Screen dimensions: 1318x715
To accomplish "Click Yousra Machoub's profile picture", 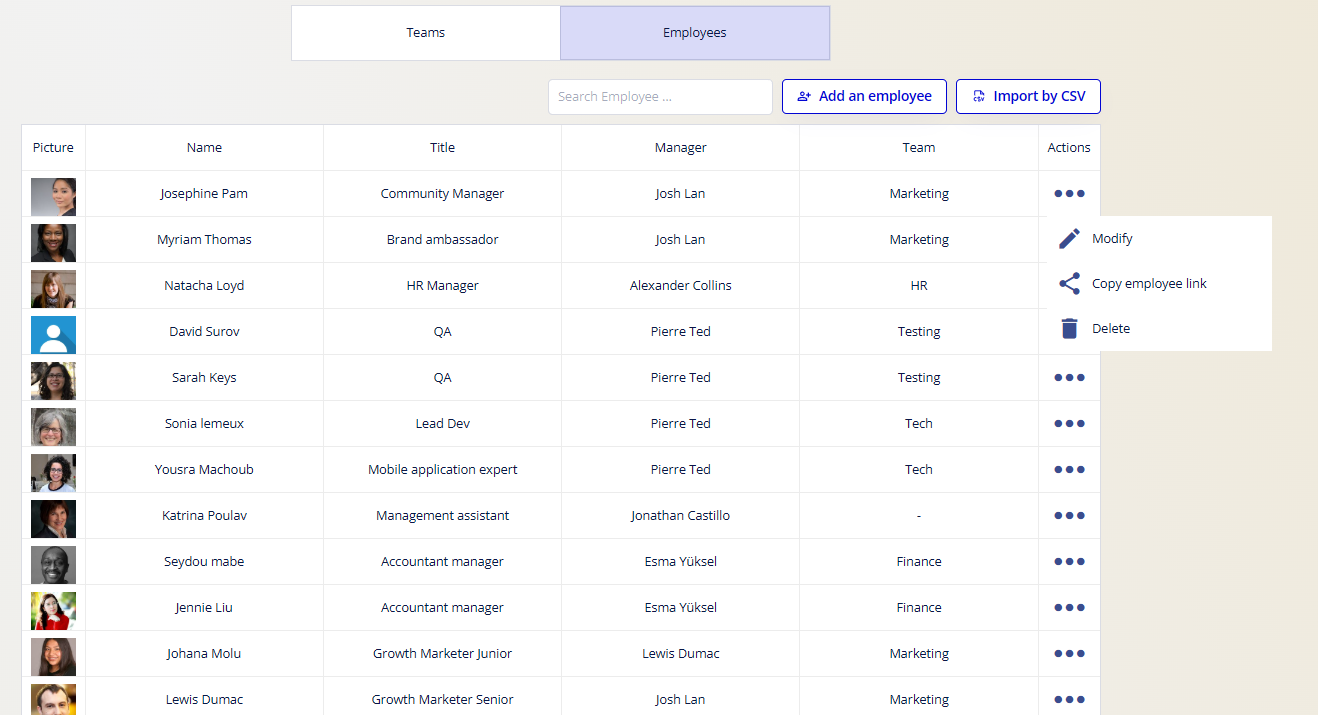I will click(53, 473).
